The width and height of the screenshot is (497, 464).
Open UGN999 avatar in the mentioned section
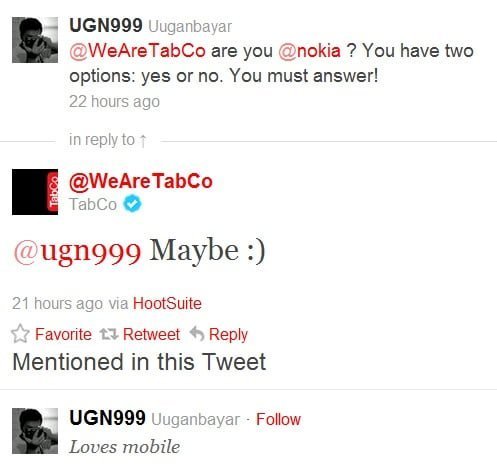(x=35, y=431)
